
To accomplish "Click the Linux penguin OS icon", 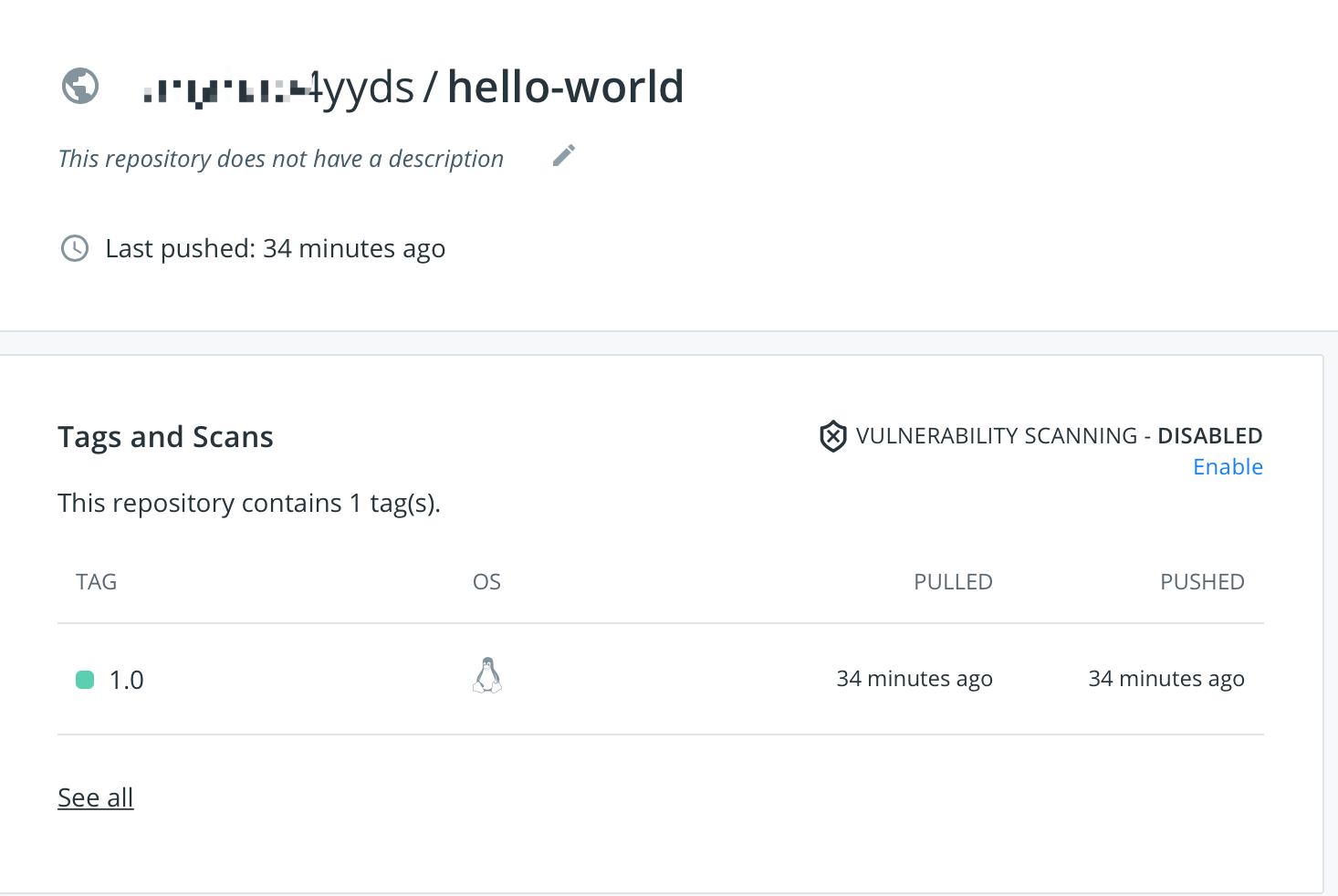I will (x=487, y=676).
